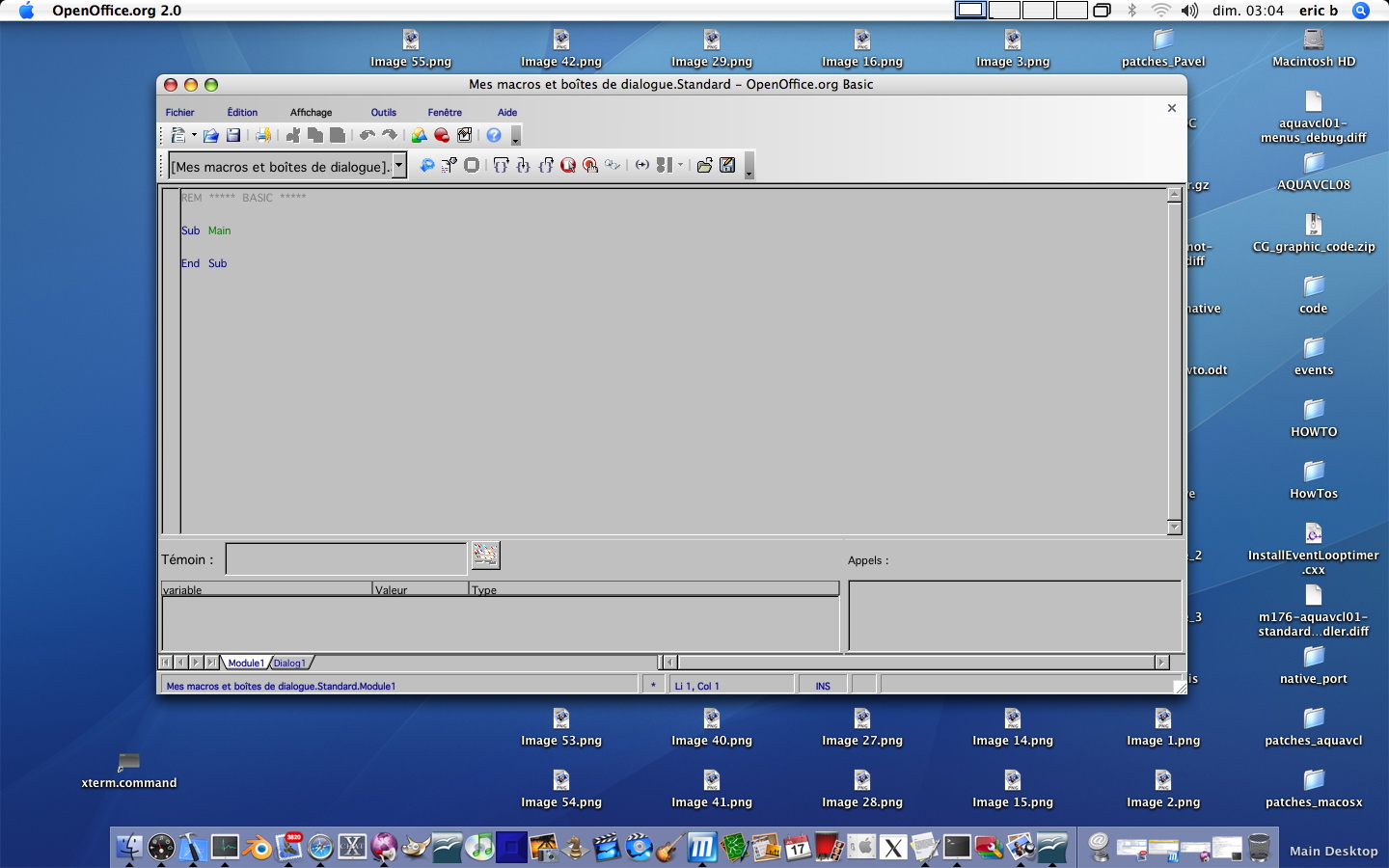Click the red Select Macro icon

[442, 135]
